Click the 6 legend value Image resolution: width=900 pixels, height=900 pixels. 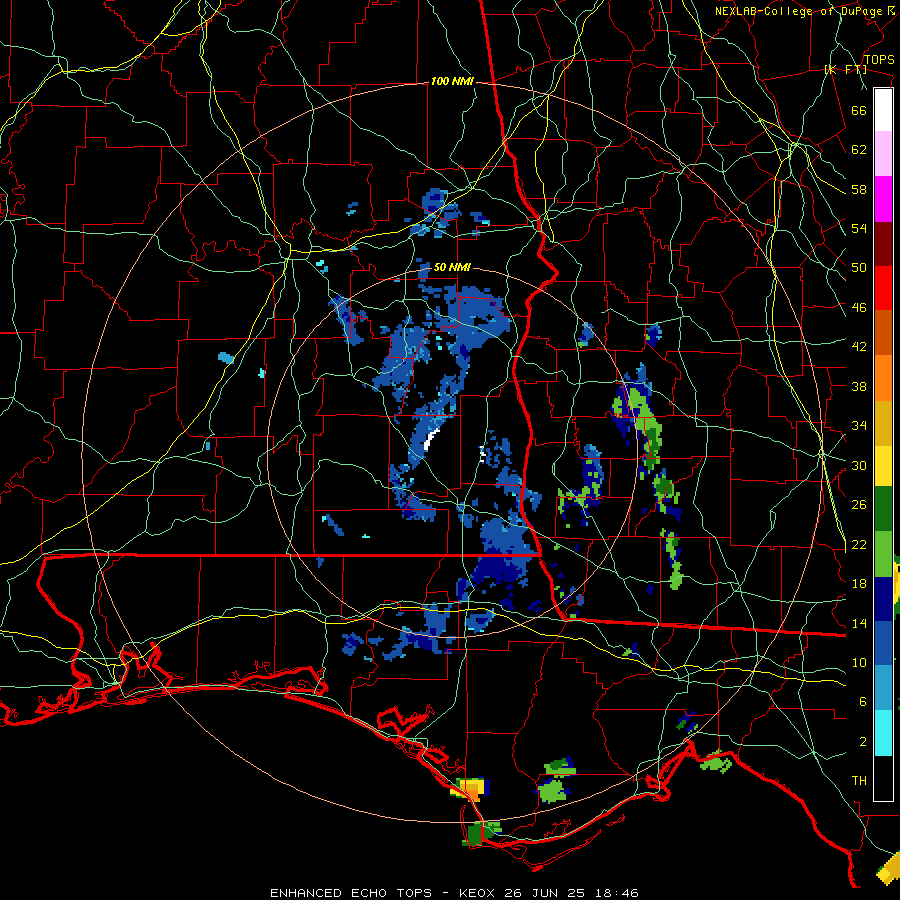863,702
